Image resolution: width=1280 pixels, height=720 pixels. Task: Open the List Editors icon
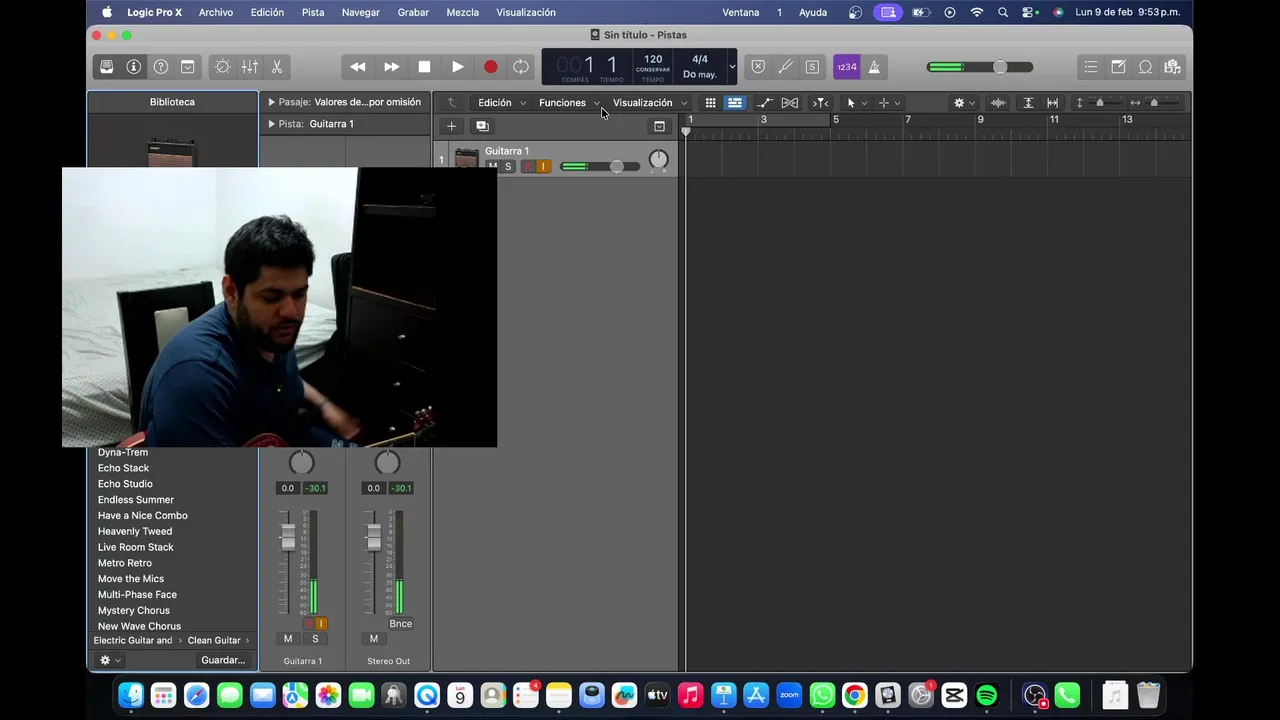(x=1091, y=67)
